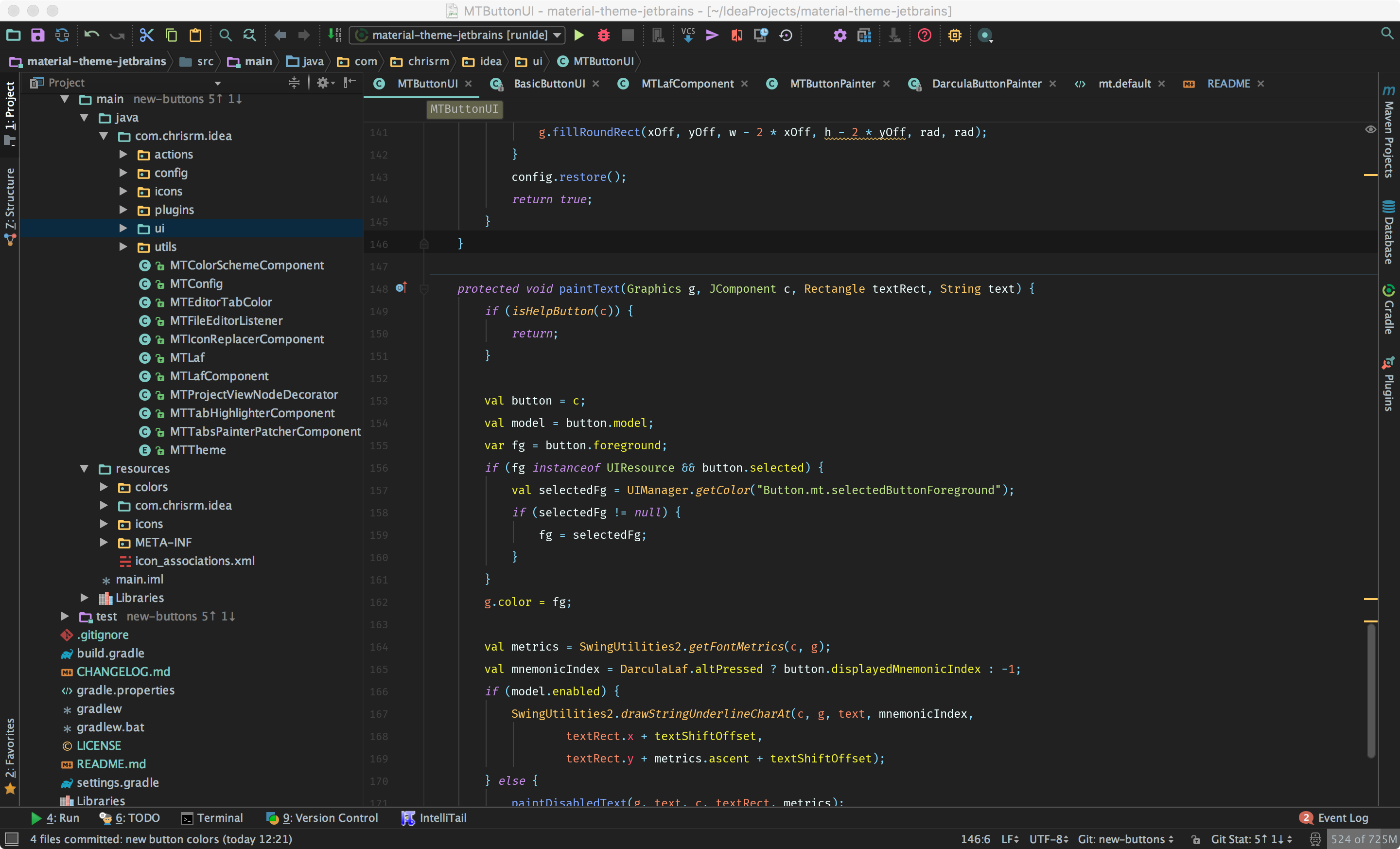Click the Back navigation arrow
The image size is (1400, 849).
pos(280,35)
